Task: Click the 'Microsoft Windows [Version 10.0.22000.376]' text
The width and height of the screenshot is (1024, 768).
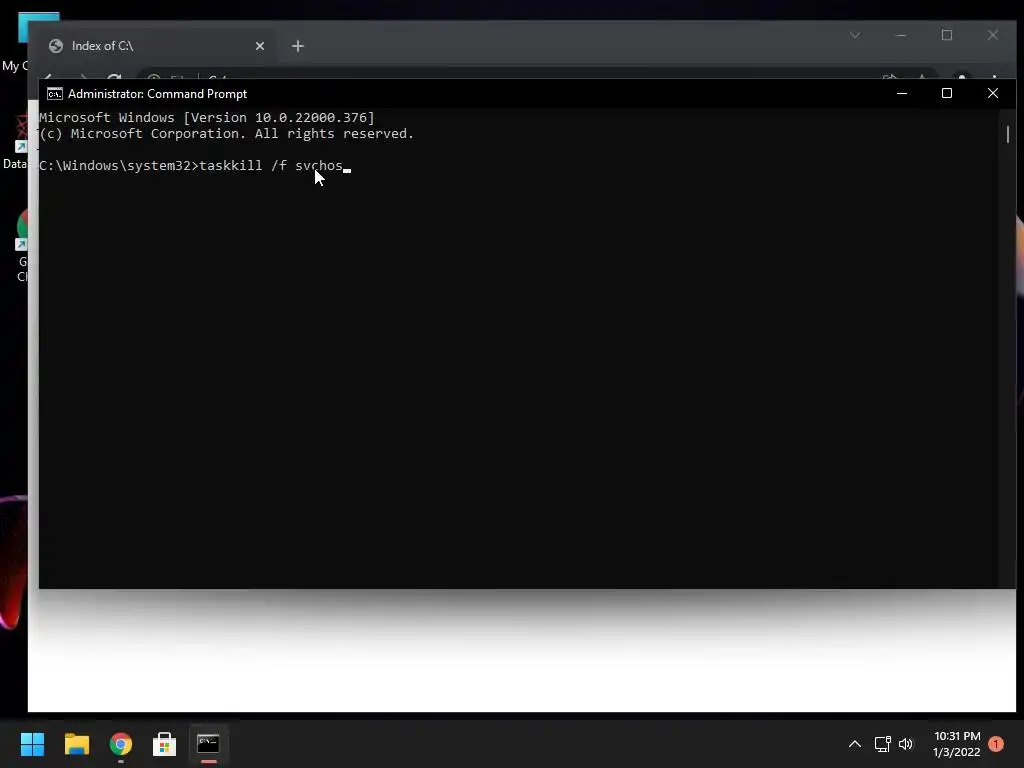Action: tap(207, 118)
